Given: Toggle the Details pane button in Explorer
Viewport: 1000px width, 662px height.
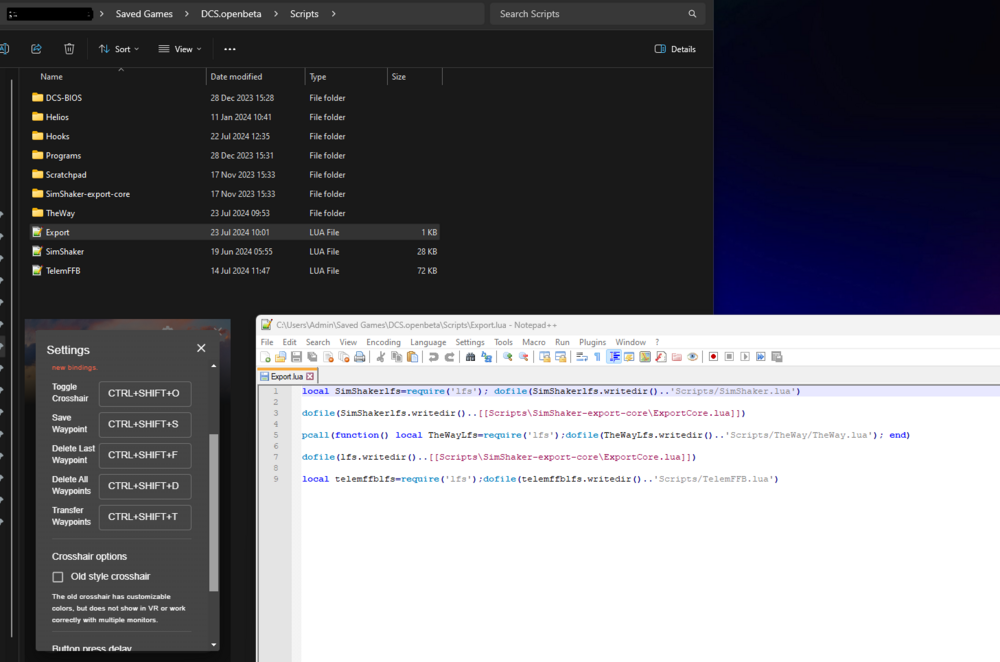Looking at the screenshot, I should [x=675, y=49].
